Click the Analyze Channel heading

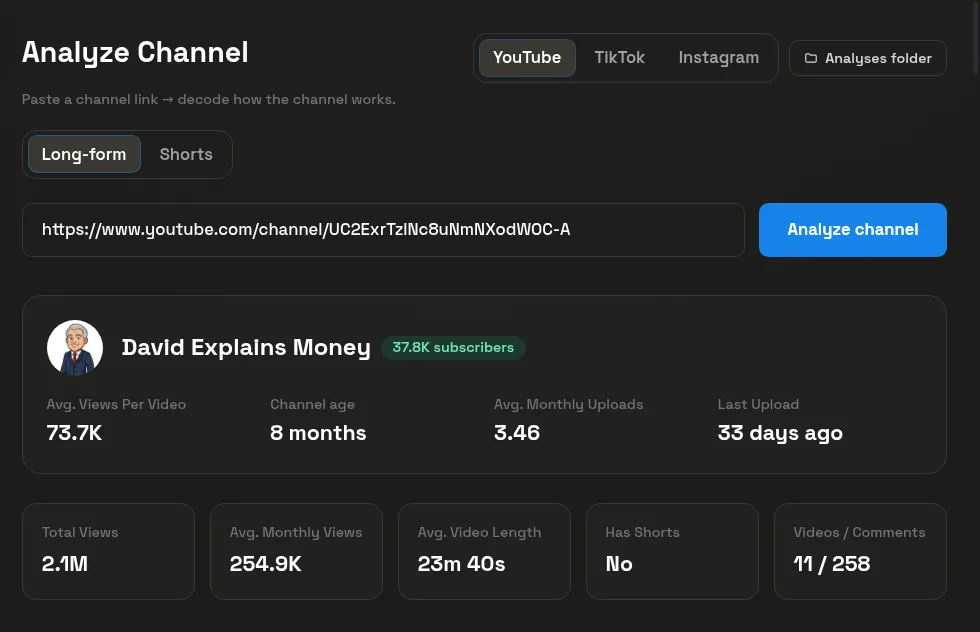click(135, 53)
